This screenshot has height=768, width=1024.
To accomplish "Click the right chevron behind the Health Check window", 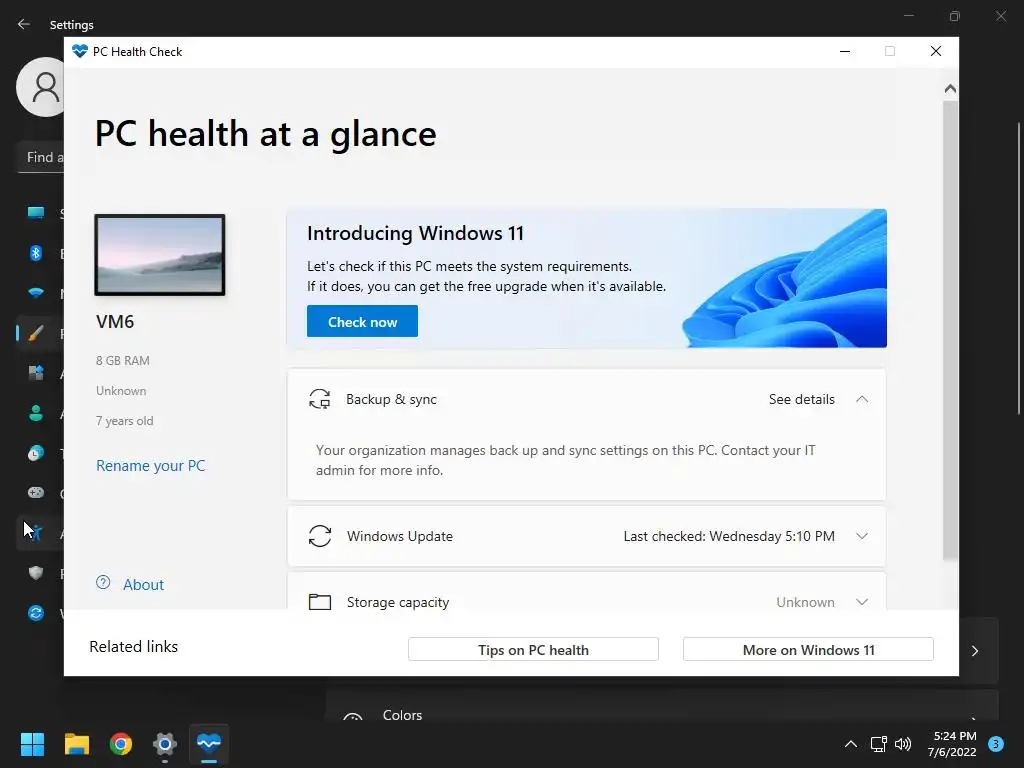I will [x=974, y=650].
